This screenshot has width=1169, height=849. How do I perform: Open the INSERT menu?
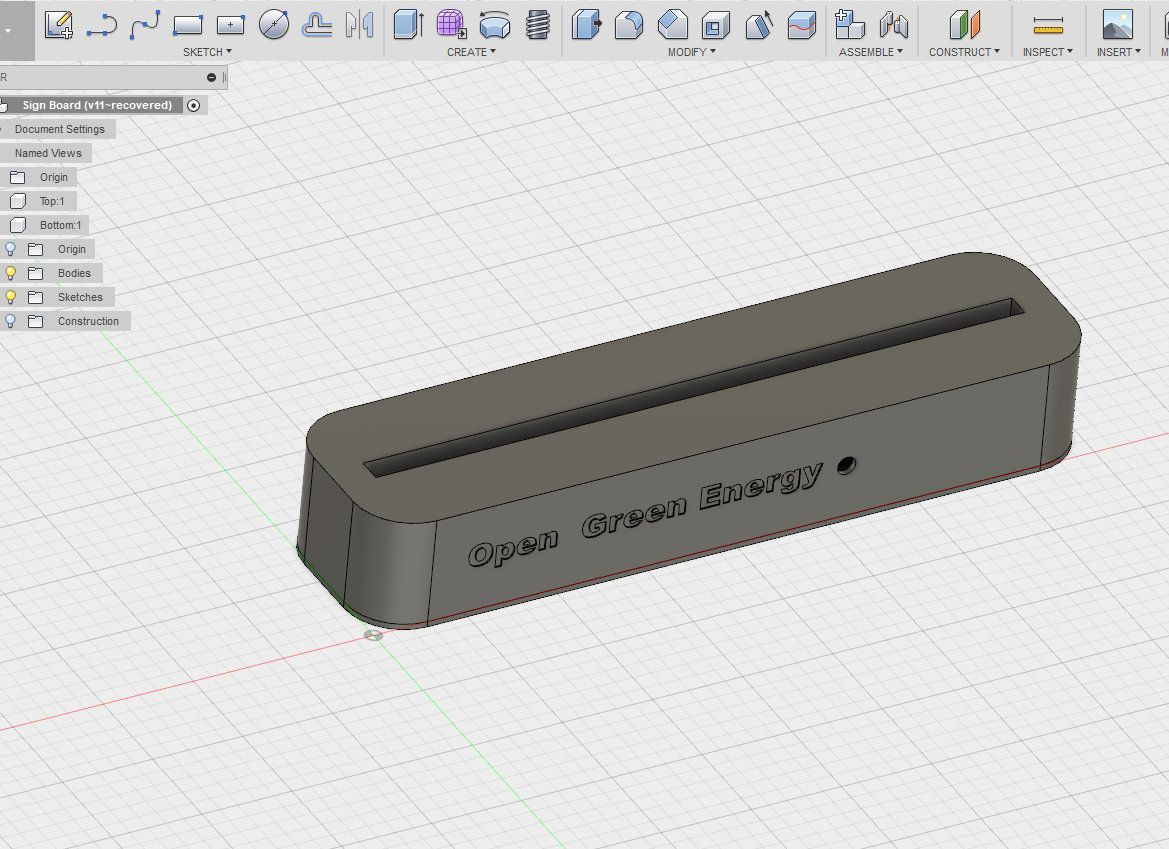click(x=1118, y=52)
